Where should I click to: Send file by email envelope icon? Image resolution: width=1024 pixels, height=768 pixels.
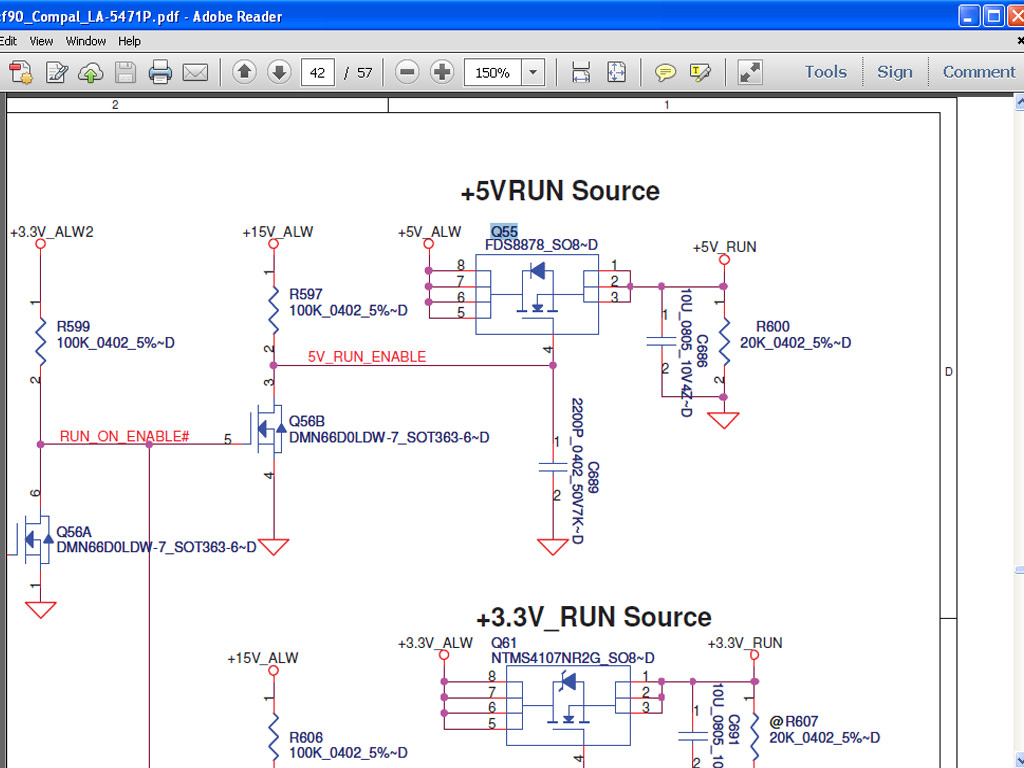195,72
